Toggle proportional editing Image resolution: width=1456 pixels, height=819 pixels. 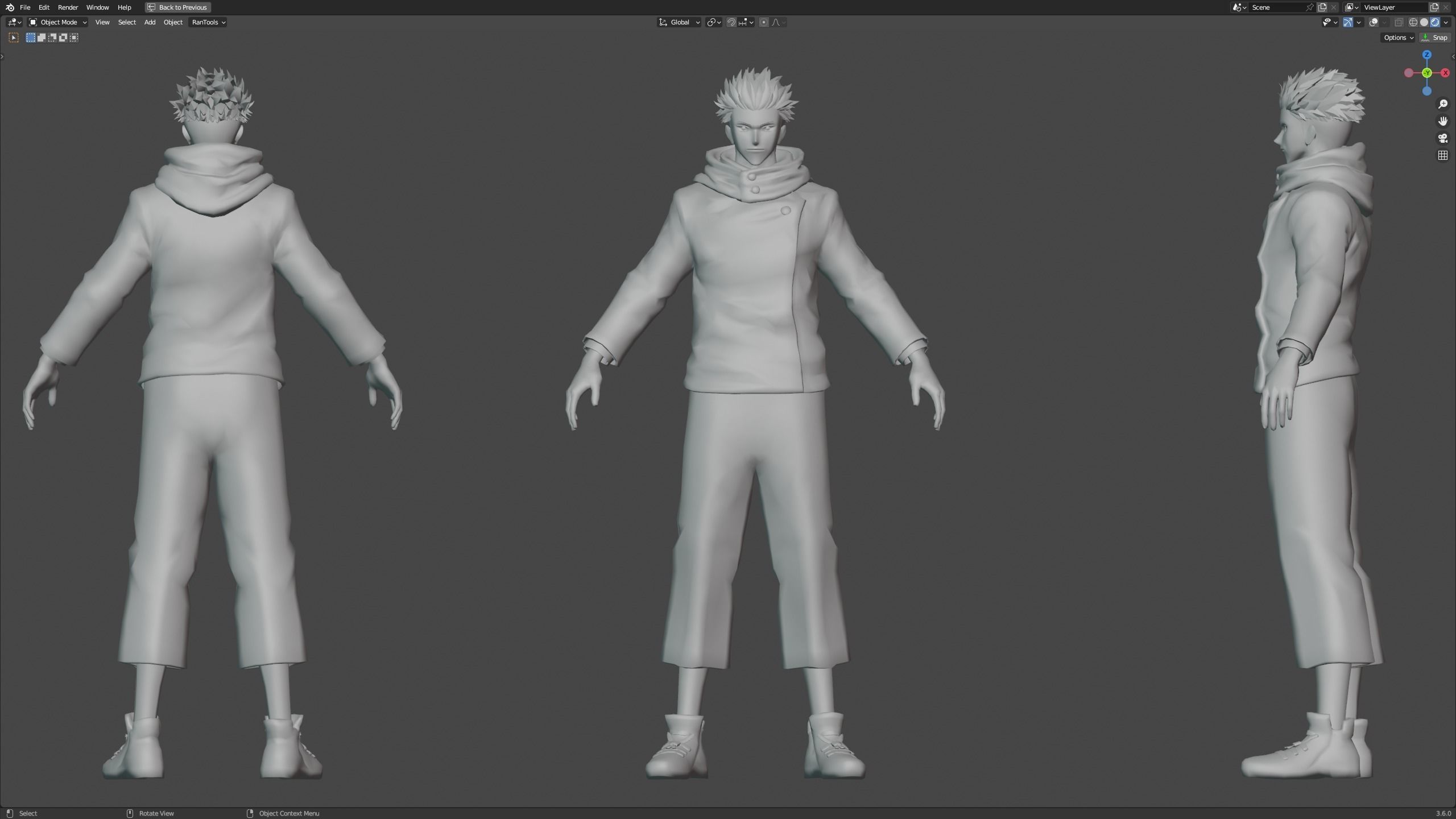pyautogui.click(x=764, y=22)
